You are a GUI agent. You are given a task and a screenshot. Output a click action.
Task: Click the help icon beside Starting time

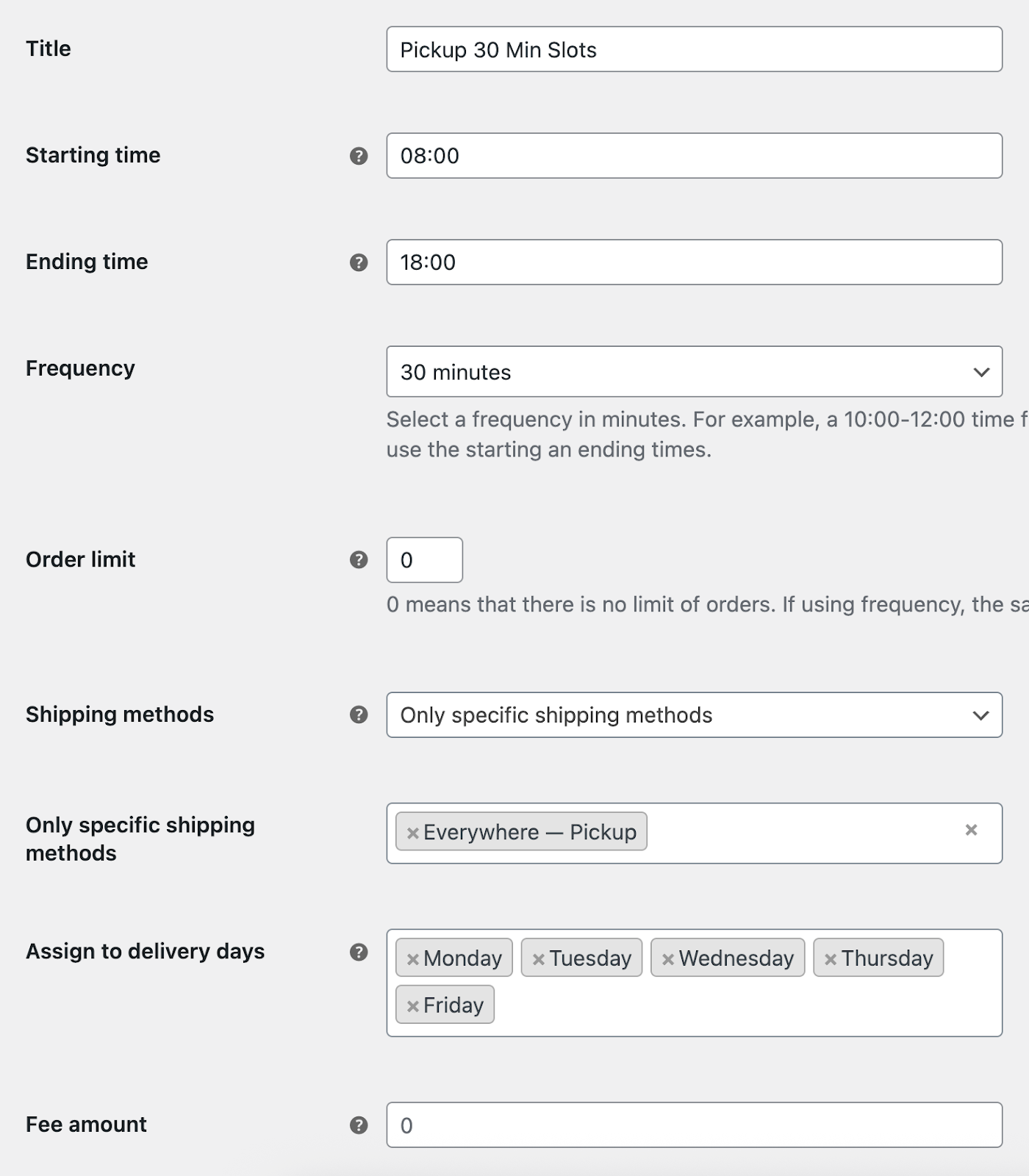pos(359,156)
